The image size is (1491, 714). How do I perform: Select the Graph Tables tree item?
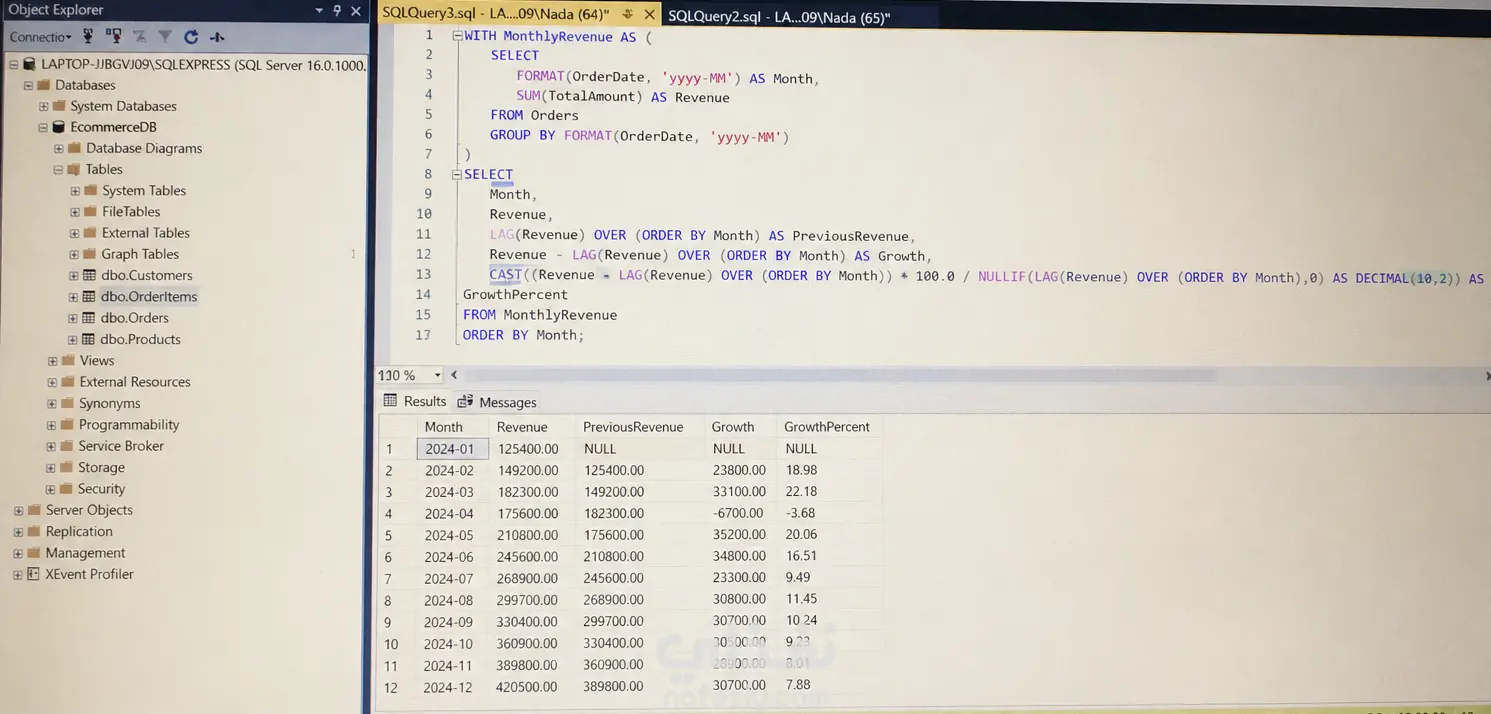point(140,254)
